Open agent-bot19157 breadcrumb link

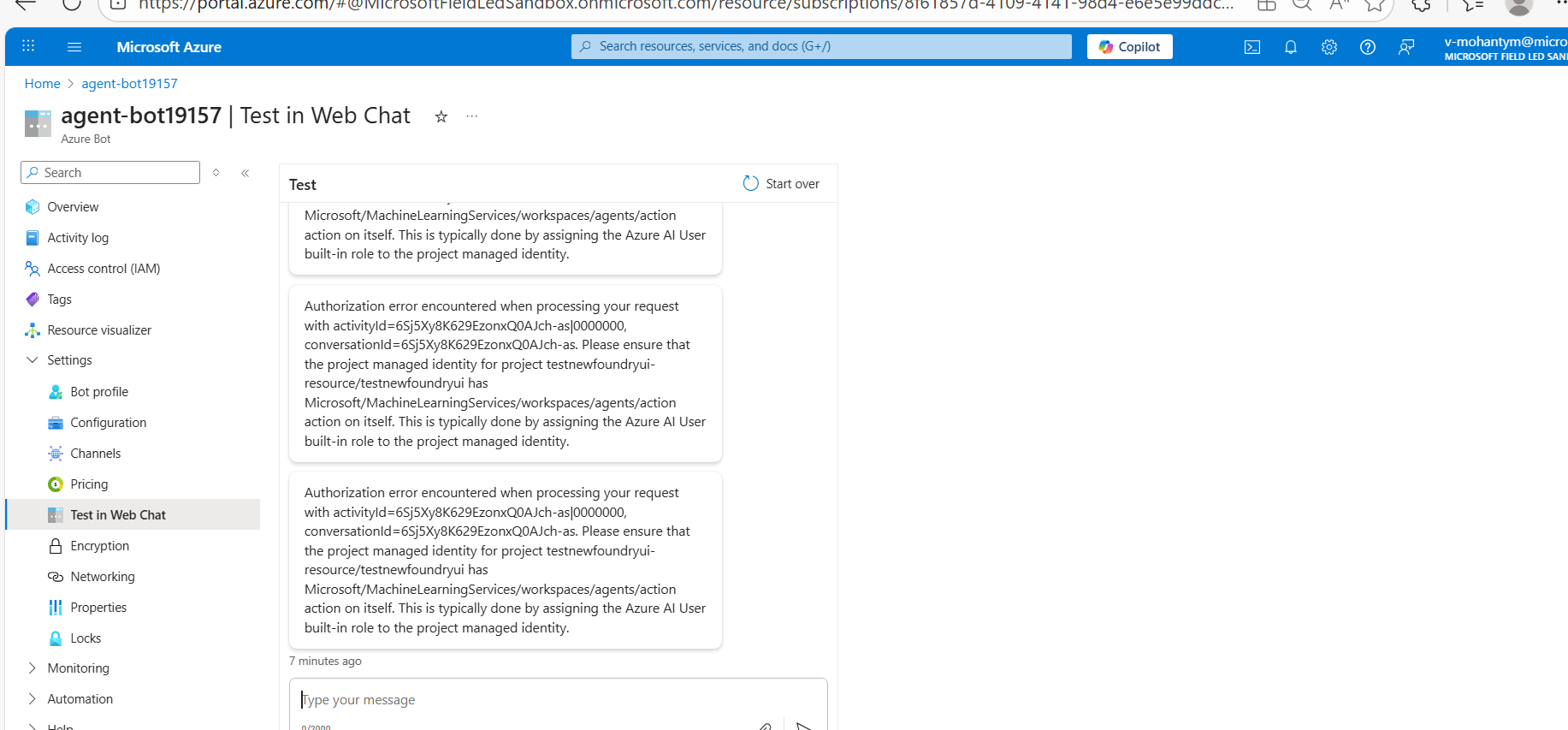(130, 84)
